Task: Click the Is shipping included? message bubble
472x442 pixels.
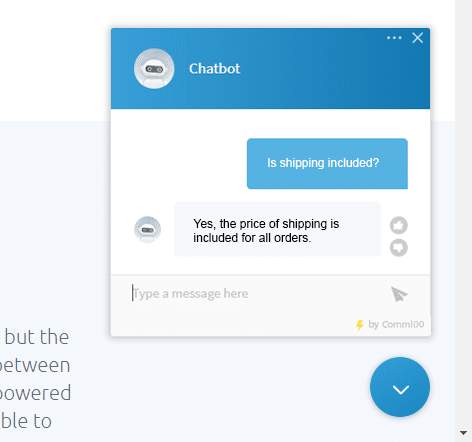Action: pyautogui.click(x=327, y=164)
